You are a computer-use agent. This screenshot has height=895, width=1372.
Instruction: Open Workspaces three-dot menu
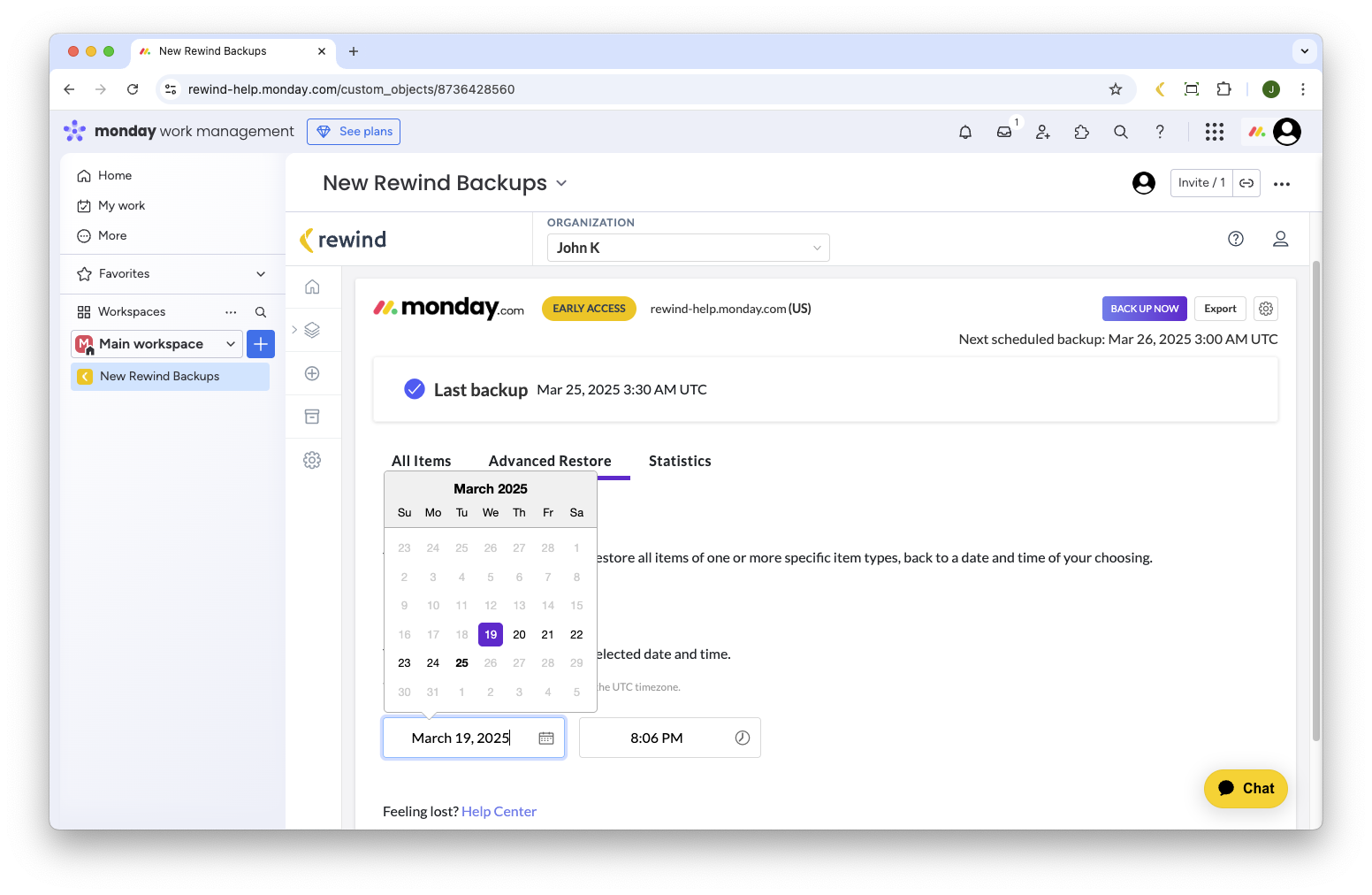(x=231, y=312)
